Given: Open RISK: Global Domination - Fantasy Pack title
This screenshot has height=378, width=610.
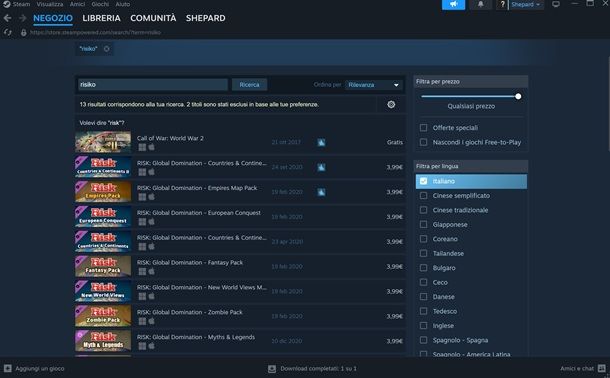Looking at the screenshot, I should (190, 262).
